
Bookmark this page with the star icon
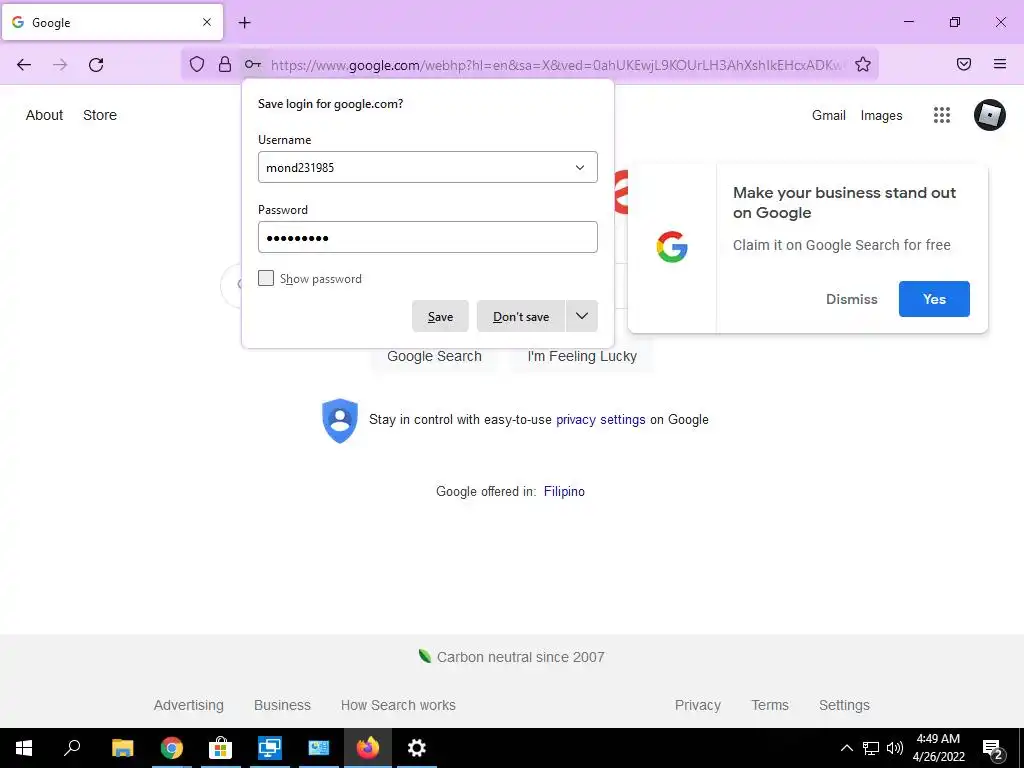point(863,64)
